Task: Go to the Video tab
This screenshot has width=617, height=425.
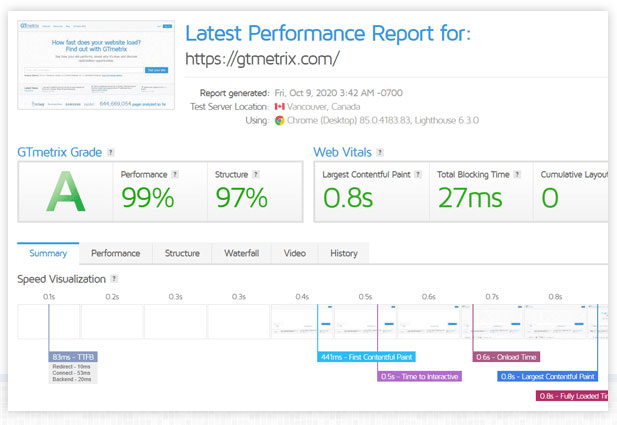Action: (294, 253)
